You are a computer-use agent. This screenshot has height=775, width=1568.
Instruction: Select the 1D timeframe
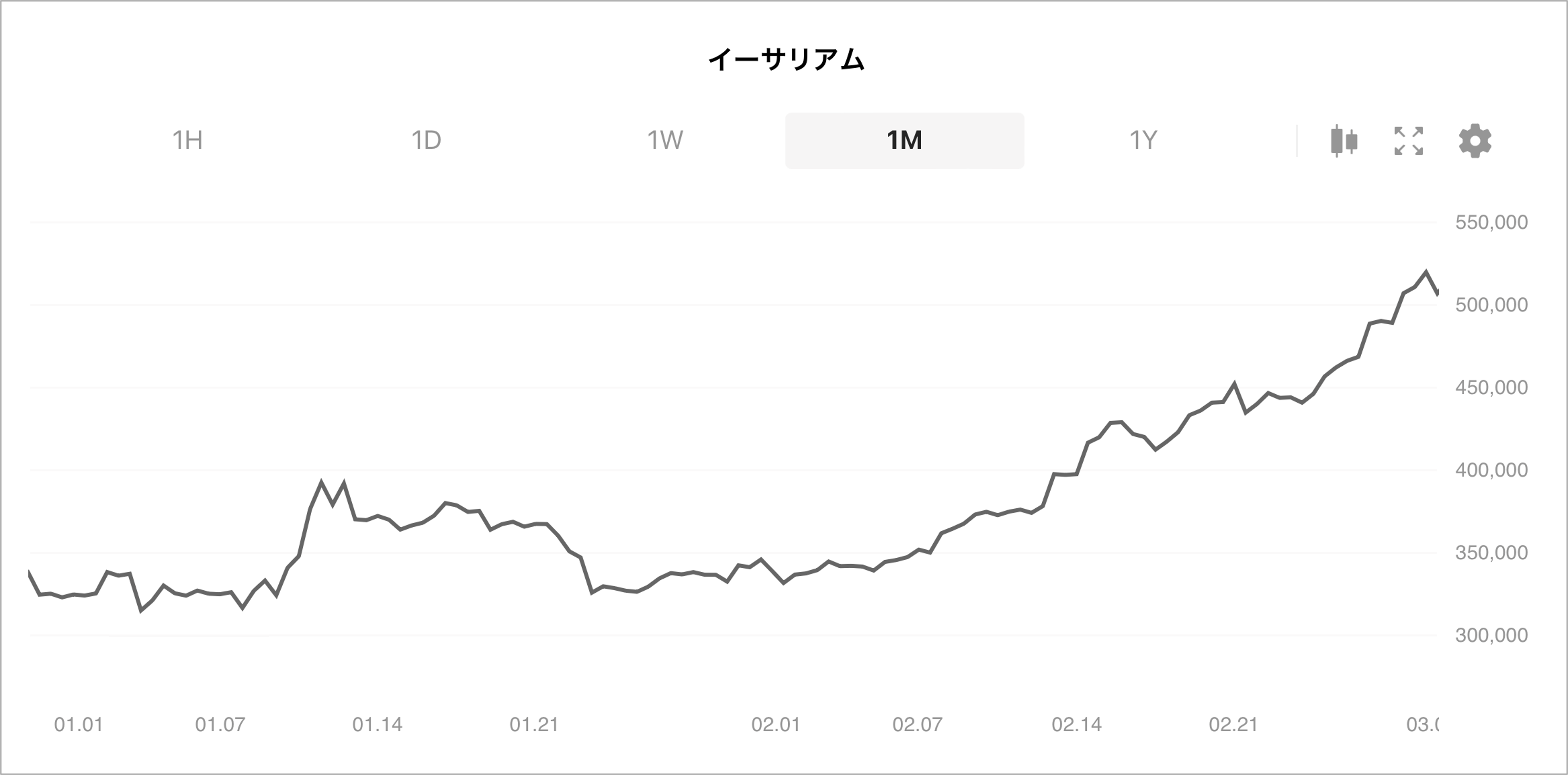click(x=427, y=141)
